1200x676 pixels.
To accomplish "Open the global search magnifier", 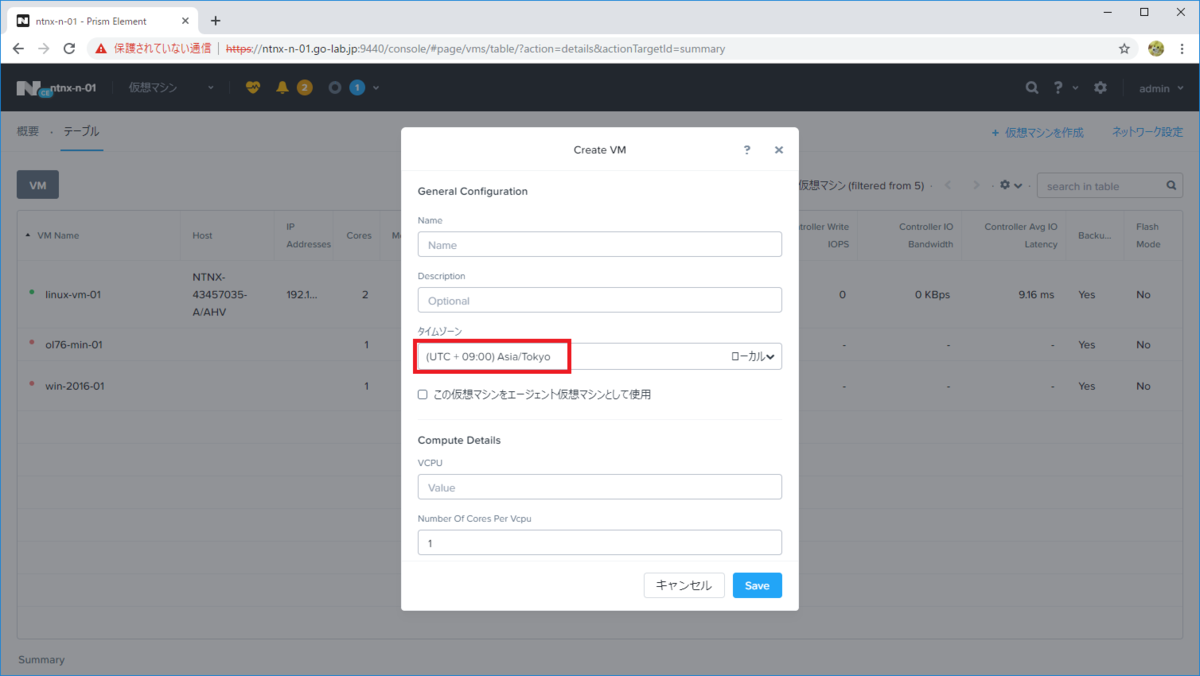I will coord(1032,87).
